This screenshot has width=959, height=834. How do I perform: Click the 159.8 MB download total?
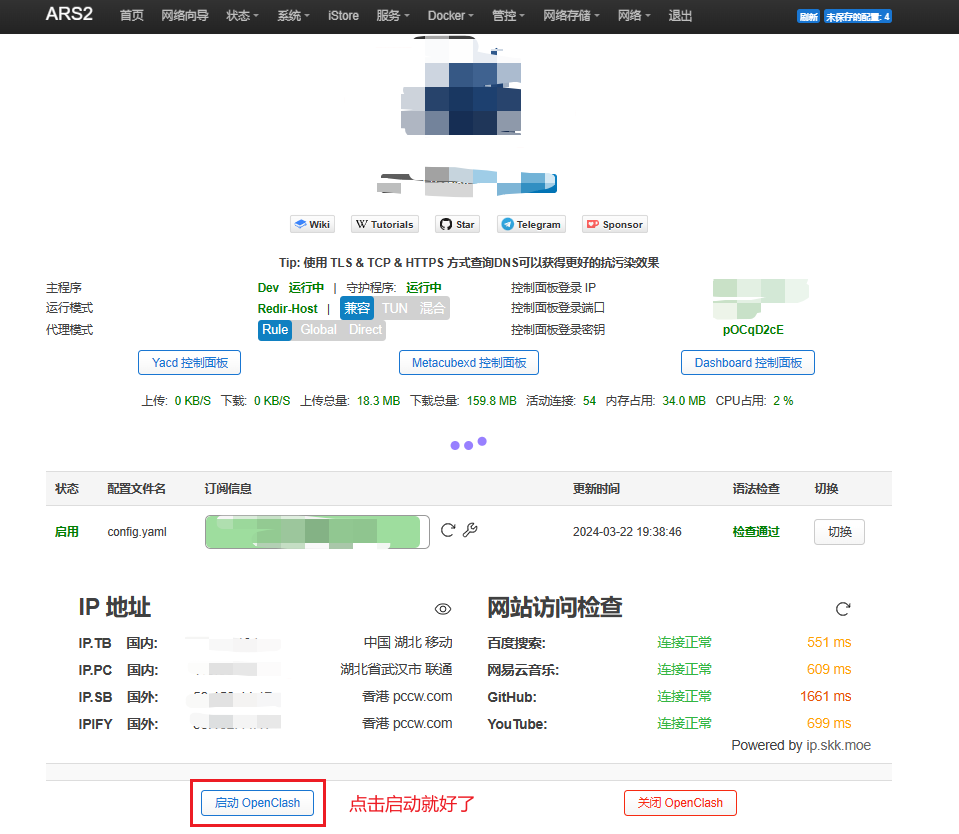click(x=492, y=401)
